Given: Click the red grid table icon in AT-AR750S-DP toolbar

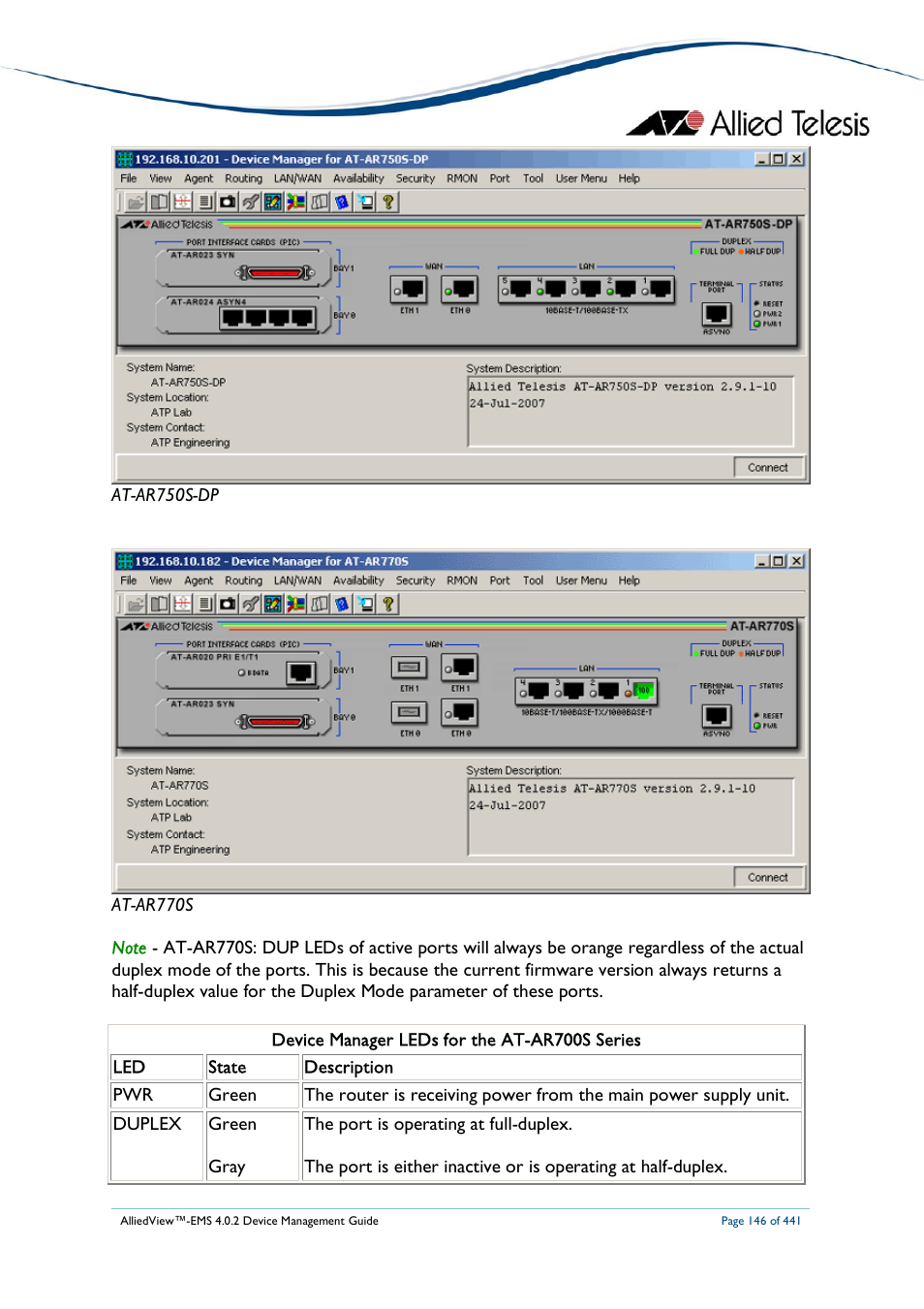Looking at the screenshot, I should [182, 202].
